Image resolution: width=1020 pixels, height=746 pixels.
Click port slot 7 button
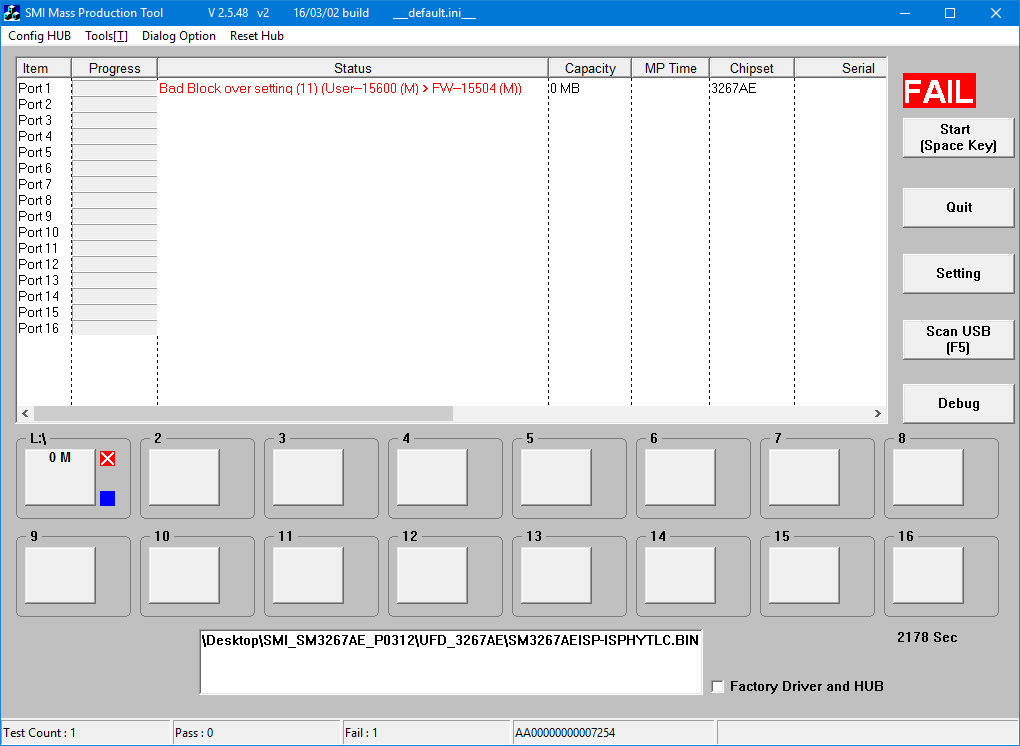[804, 477]
